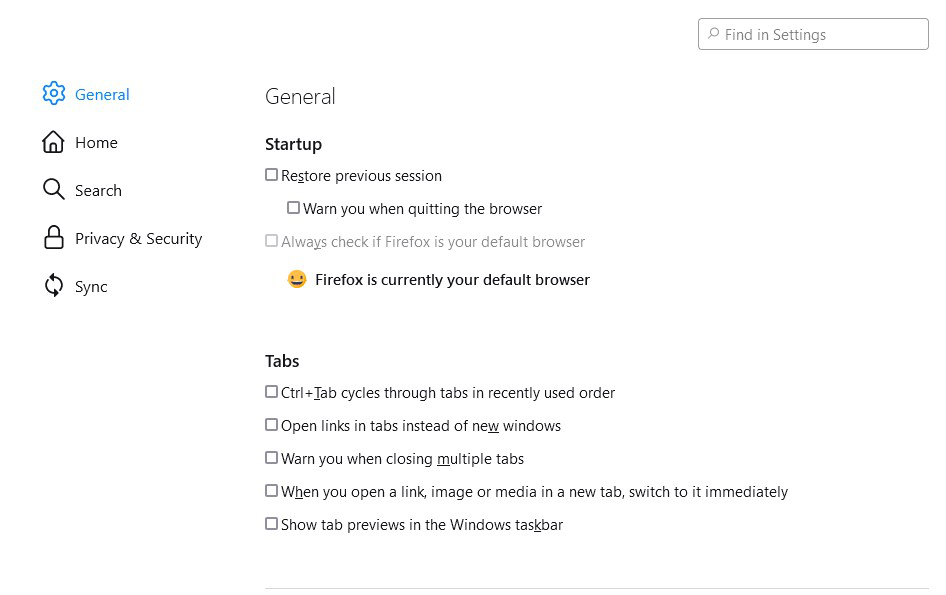Click the smiley face default browser icon
The image size is (946, 595).
(x=297, y=279)
